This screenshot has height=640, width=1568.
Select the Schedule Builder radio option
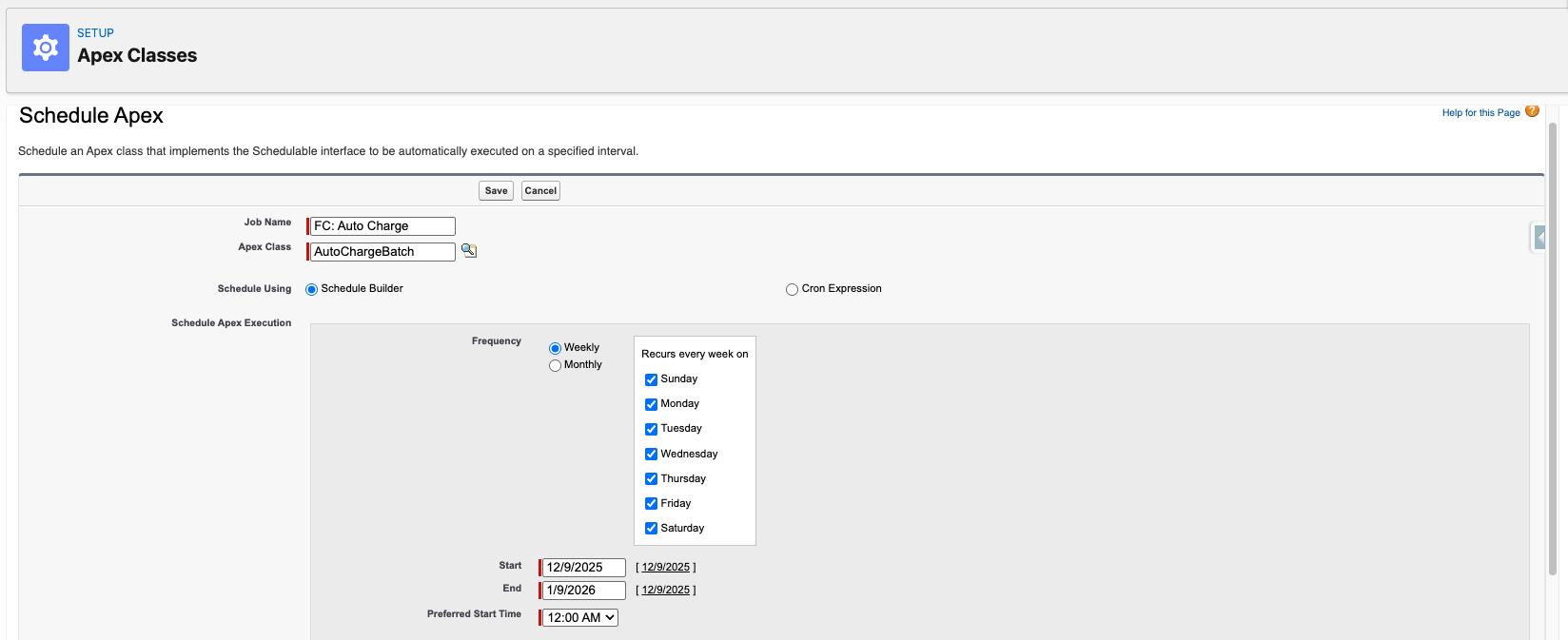[311, 290]
